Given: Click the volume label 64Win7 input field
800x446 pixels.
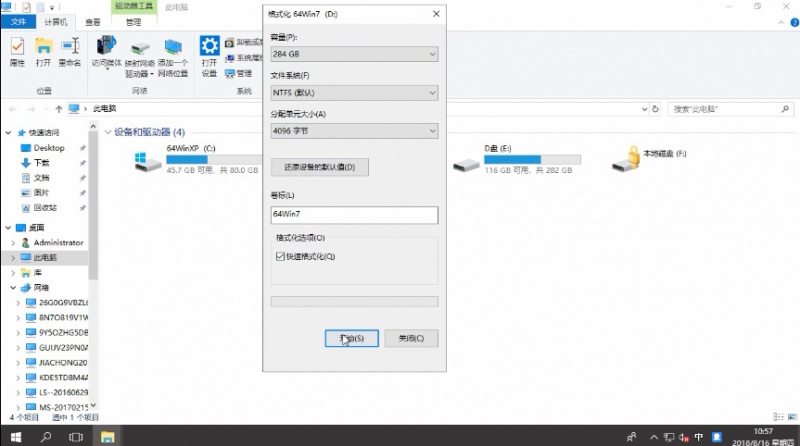Looking at the screenshot, I should coord(354,215).
